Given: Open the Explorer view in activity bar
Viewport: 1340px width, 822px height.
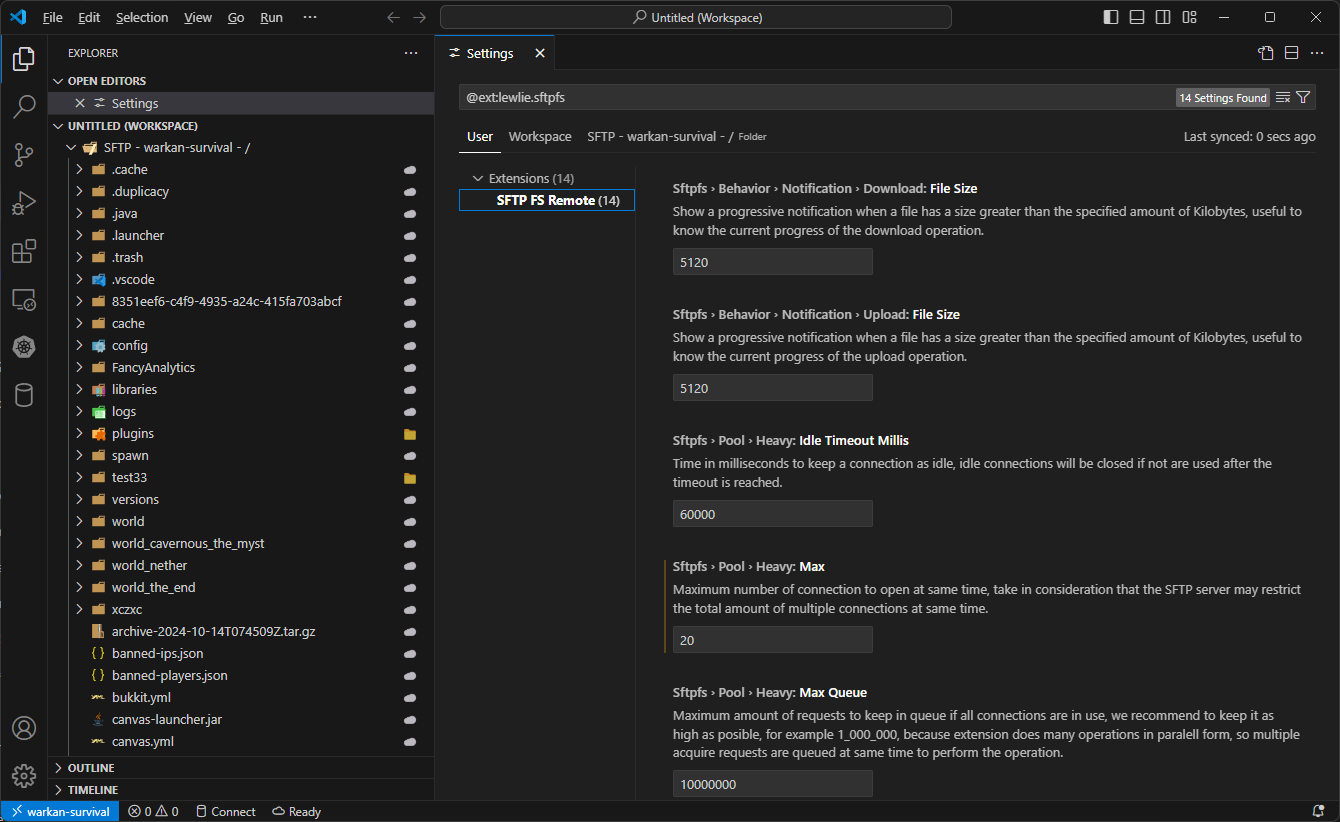Looking at the screenshot, I should (24, 59).
